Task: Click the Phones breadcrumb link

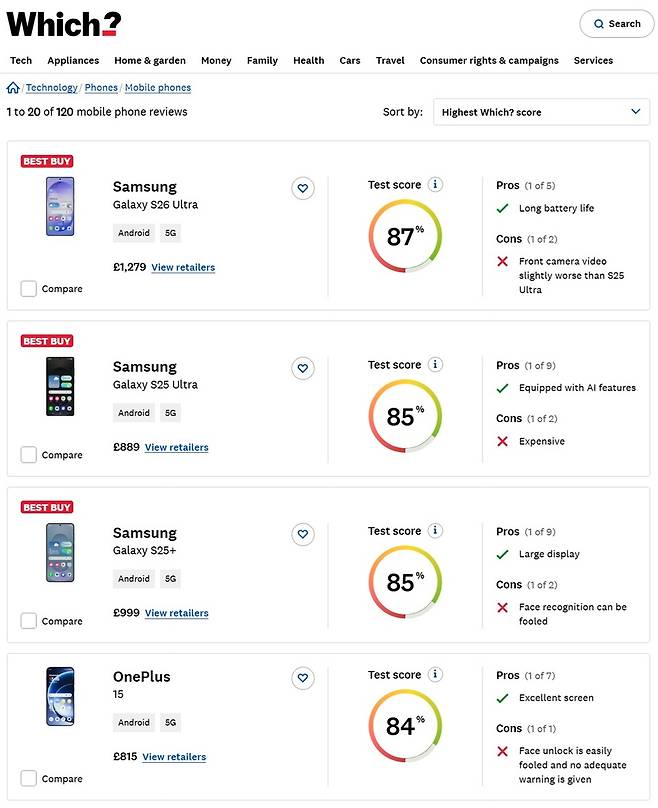Action: [x=100, y=88]
